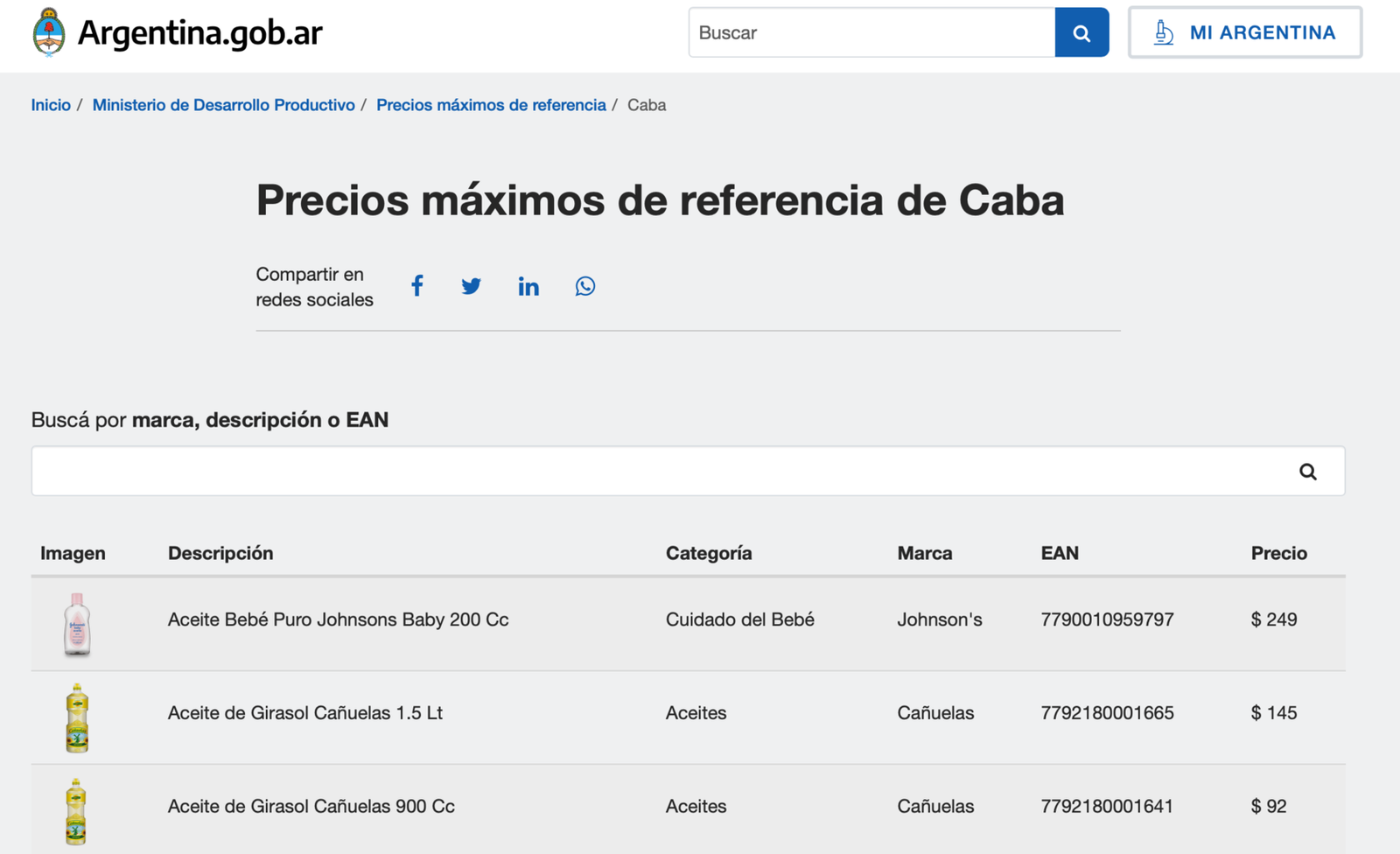Focus the Buscar site search field
Viewport: 1400px width, 854px height.
[x=871, y=32]
